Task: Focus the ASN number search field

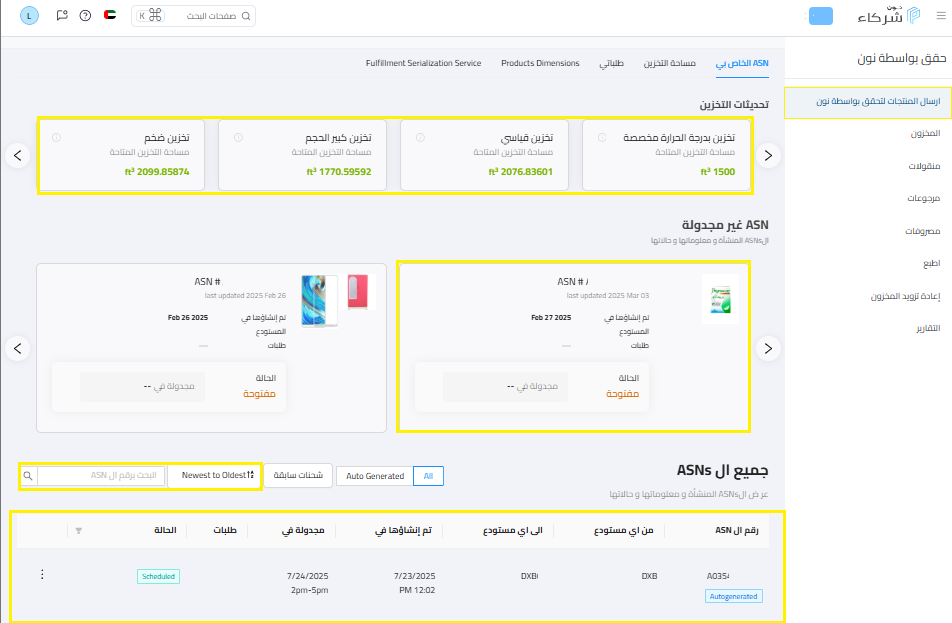Action: (x=101, y=475)
